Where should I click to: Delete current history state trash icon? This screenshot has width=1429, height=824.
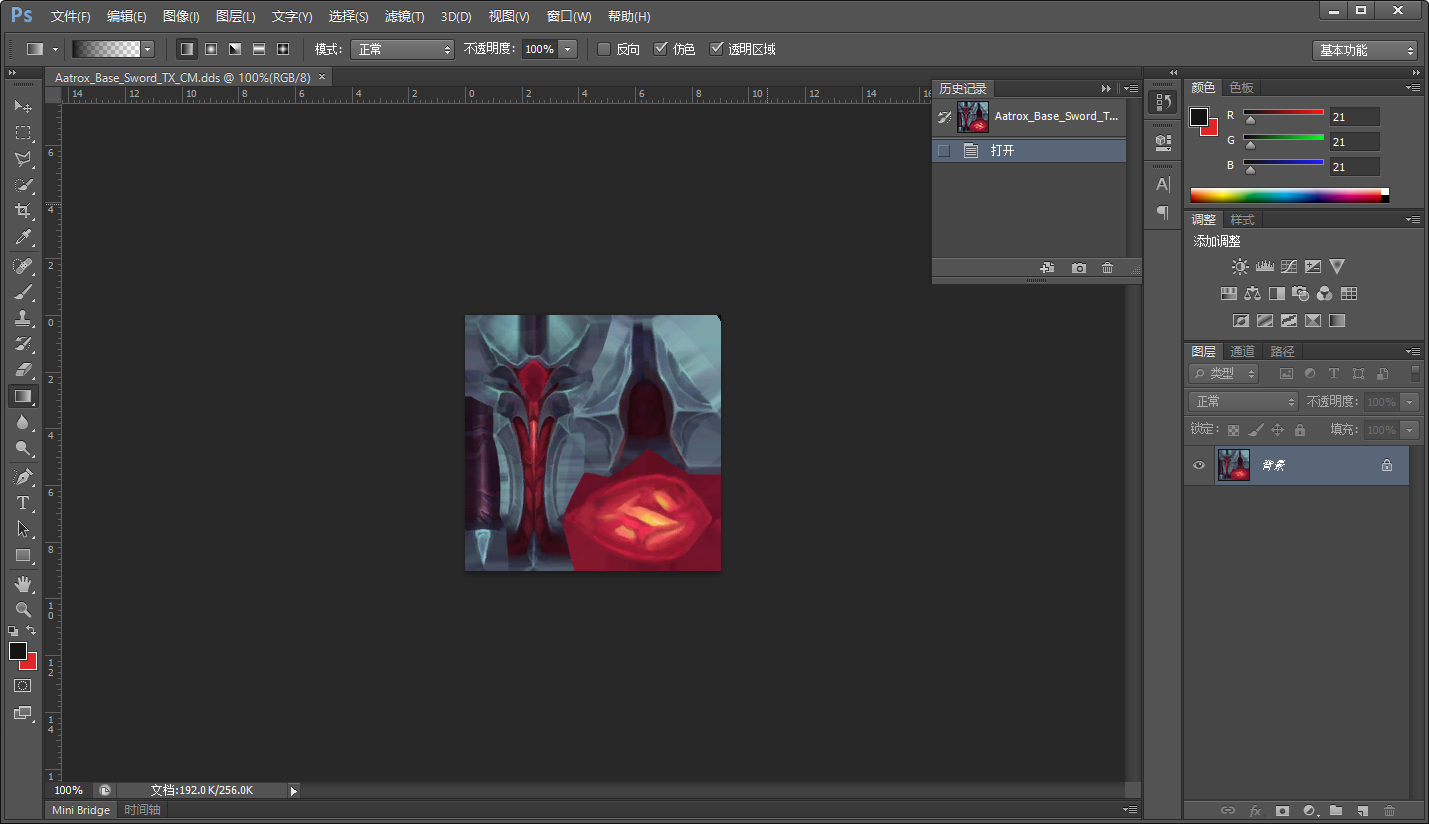[x=1107, y=268]
